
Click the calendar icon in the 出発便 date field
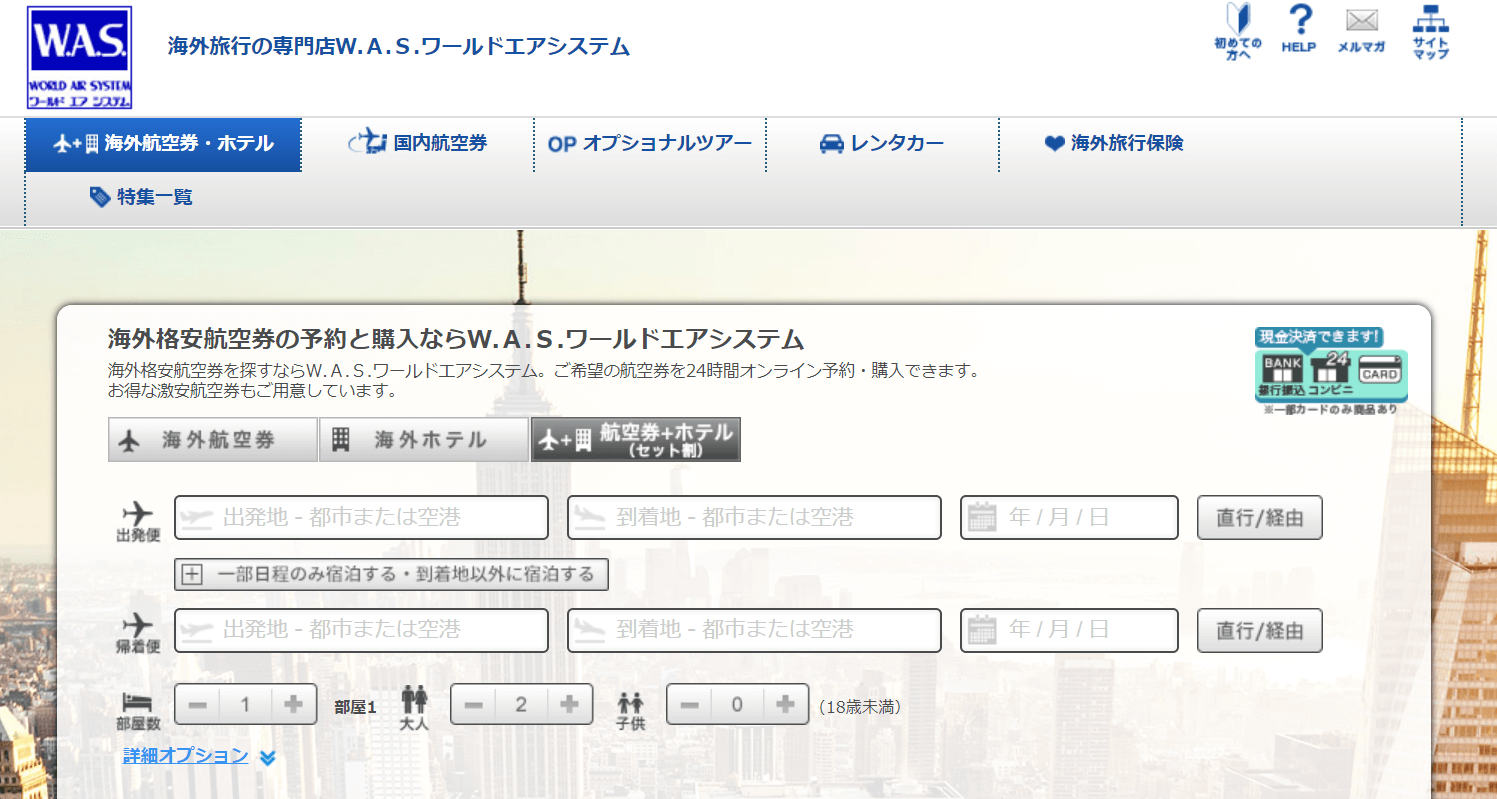click(983, 517)
